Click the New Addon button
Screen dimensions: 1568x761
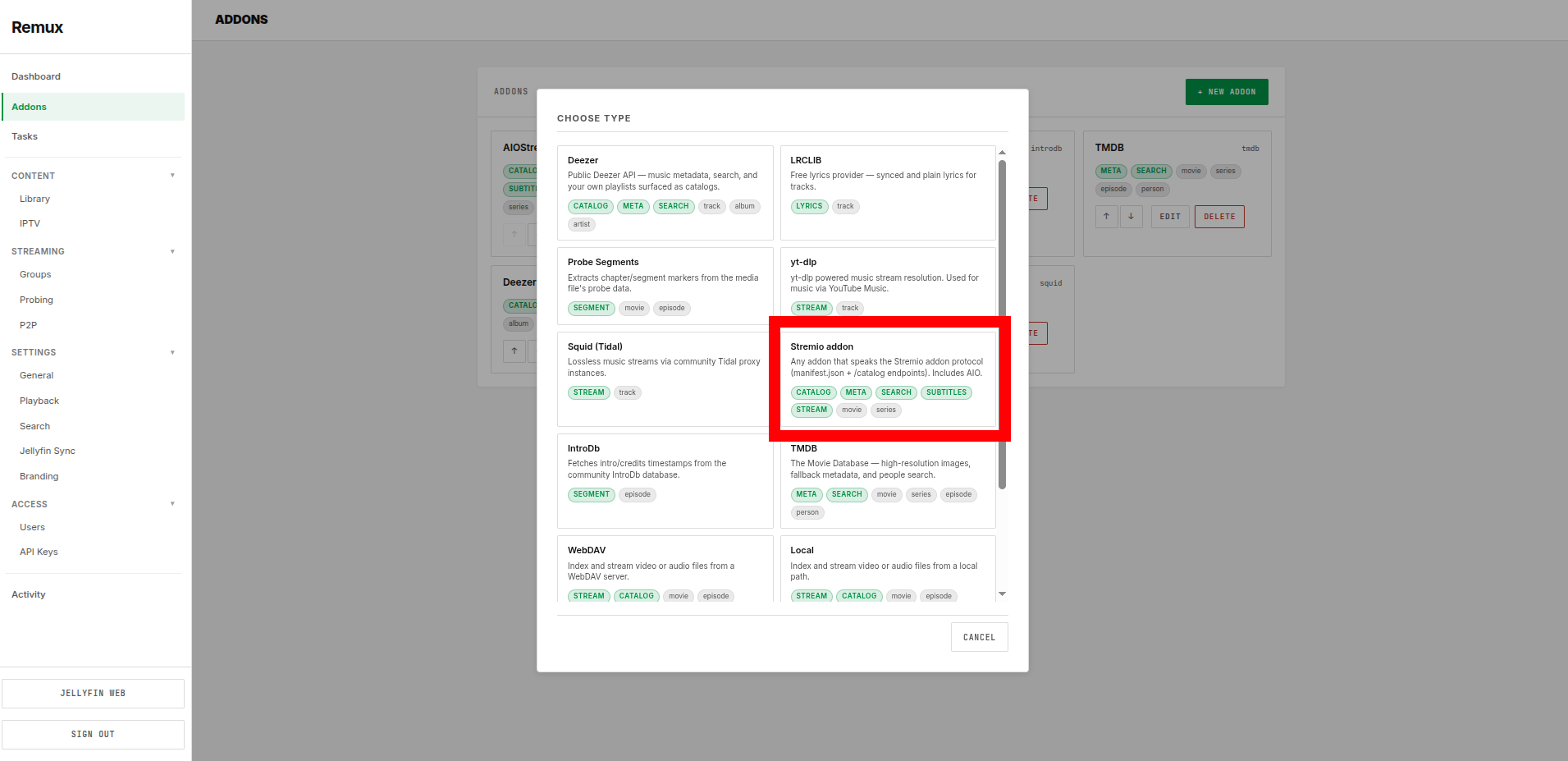click(x=1227, y=92)
